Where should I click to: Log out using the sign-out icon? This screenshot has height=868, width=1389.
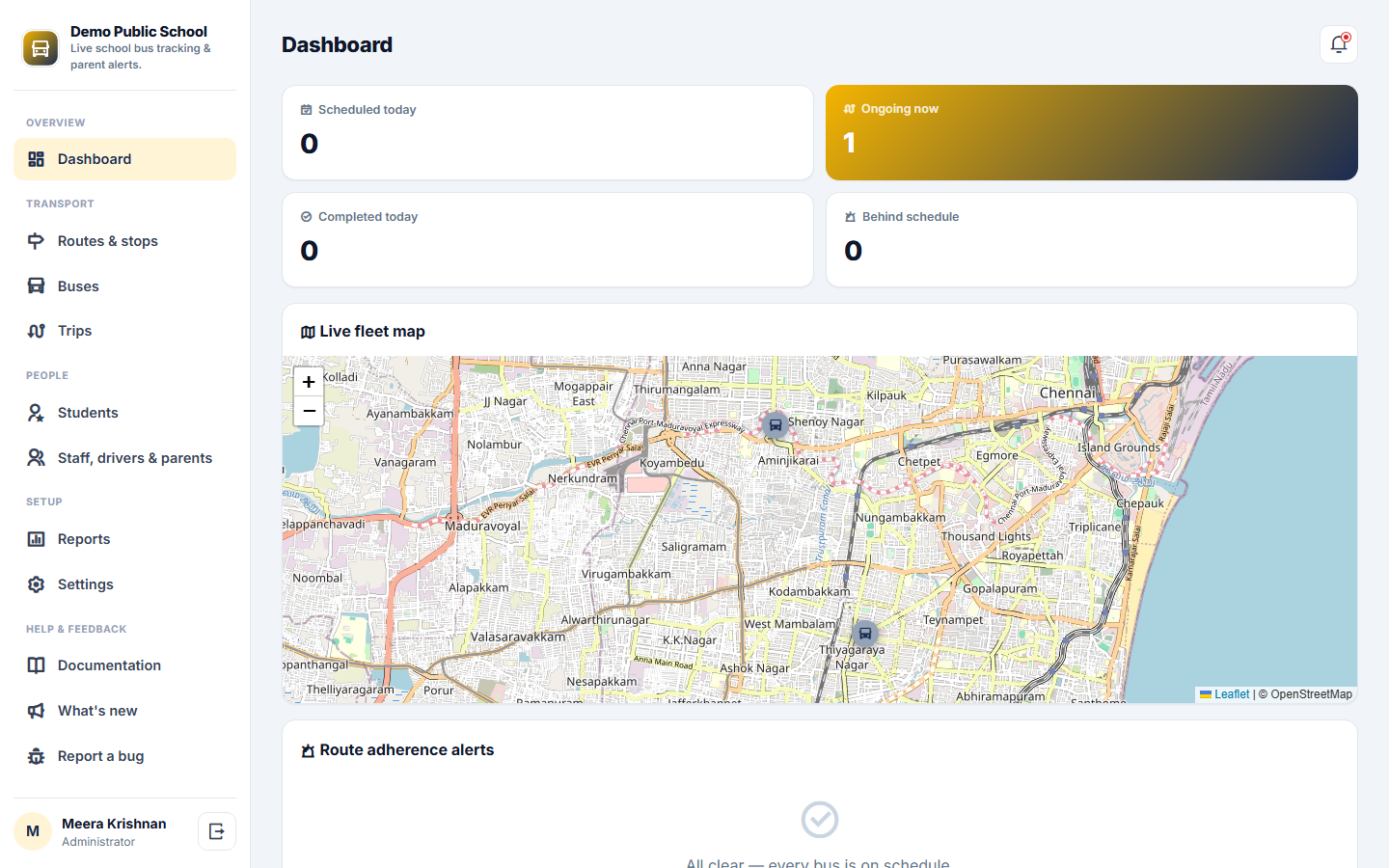tap(217, 831)
